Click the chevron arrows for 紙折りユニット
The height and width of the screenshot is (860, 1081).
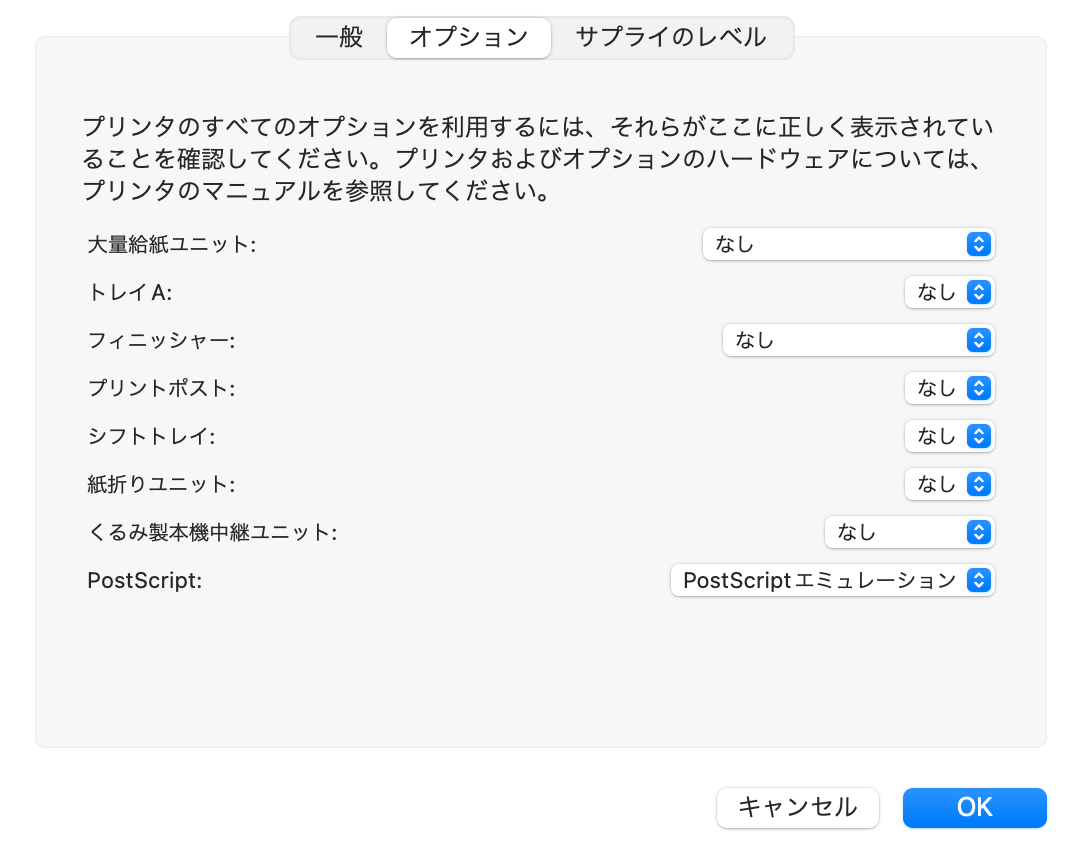(979, 484)
